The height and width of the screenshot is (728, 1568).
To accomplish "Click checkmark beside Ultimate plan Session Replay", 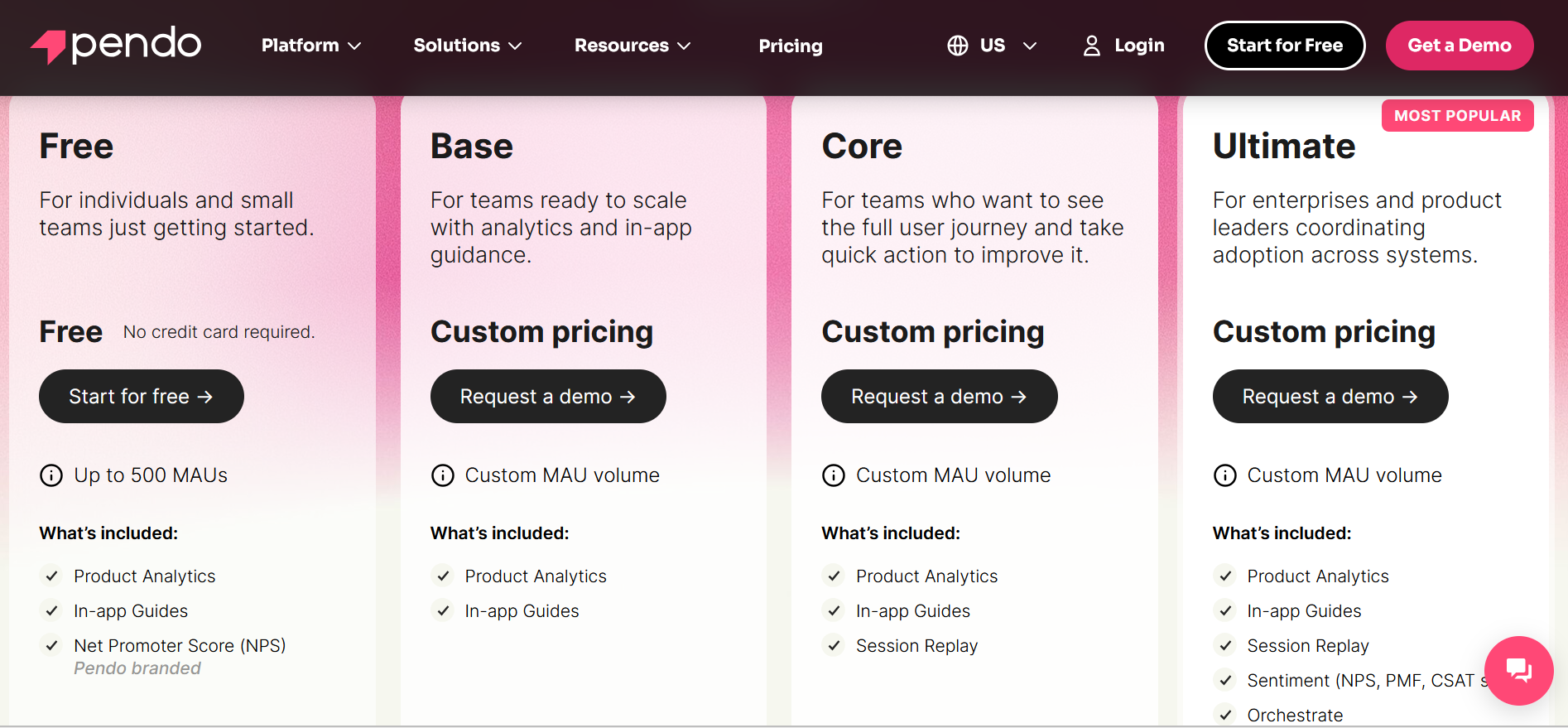I will tap(1225, 645).
